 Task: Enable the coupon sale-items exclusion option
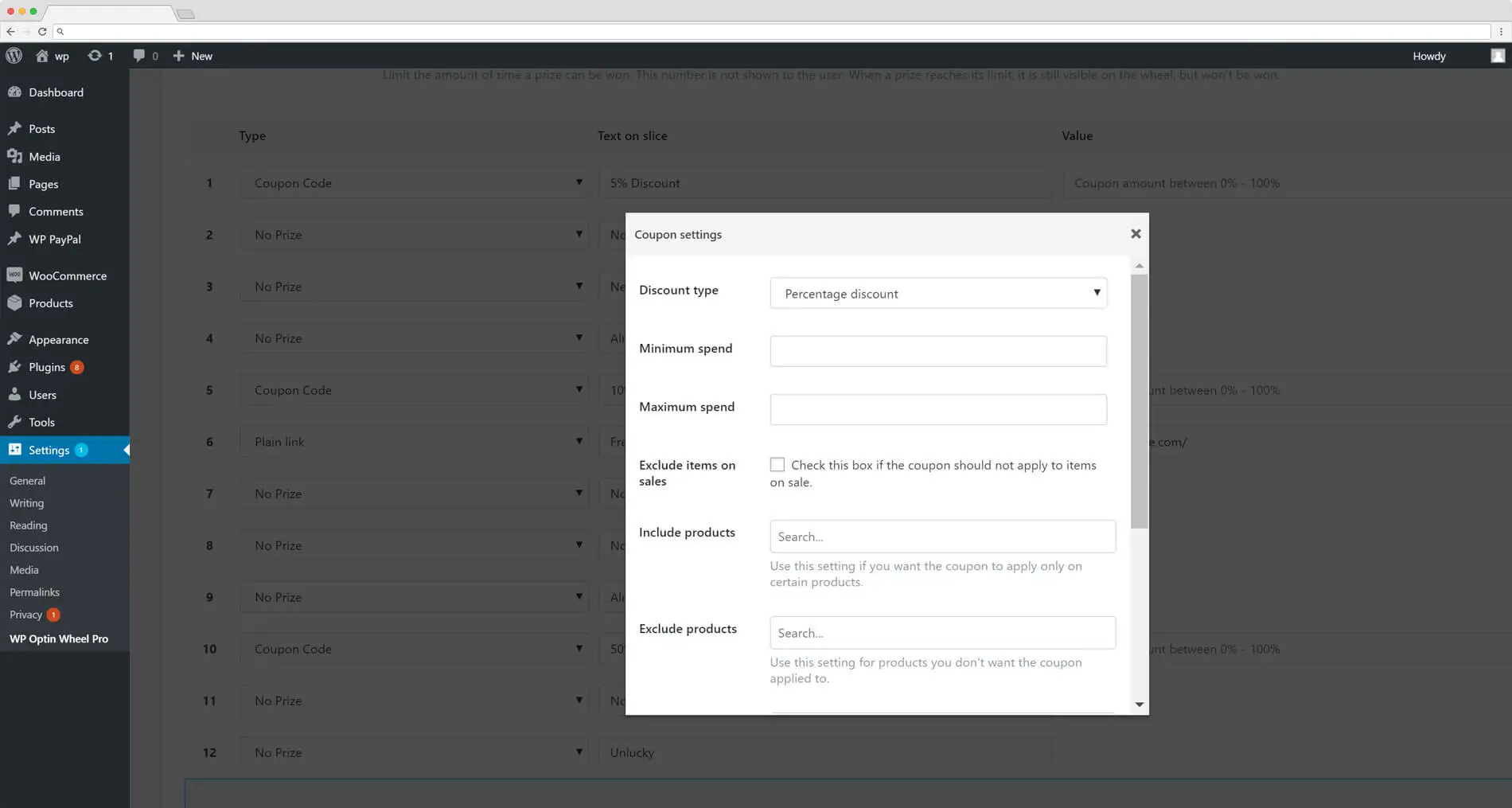pyautogui.click(x=777, y=464)
